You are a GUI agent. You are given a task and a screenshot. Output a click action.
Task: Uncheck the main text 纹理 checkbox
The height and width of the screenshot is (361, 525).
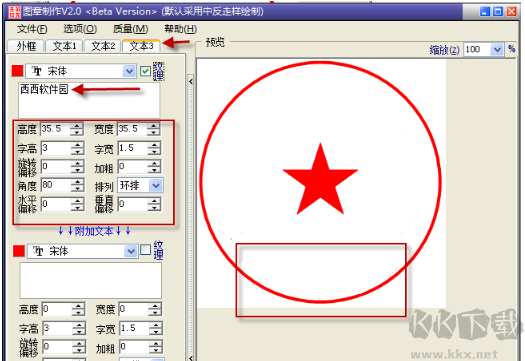(145, 71)
